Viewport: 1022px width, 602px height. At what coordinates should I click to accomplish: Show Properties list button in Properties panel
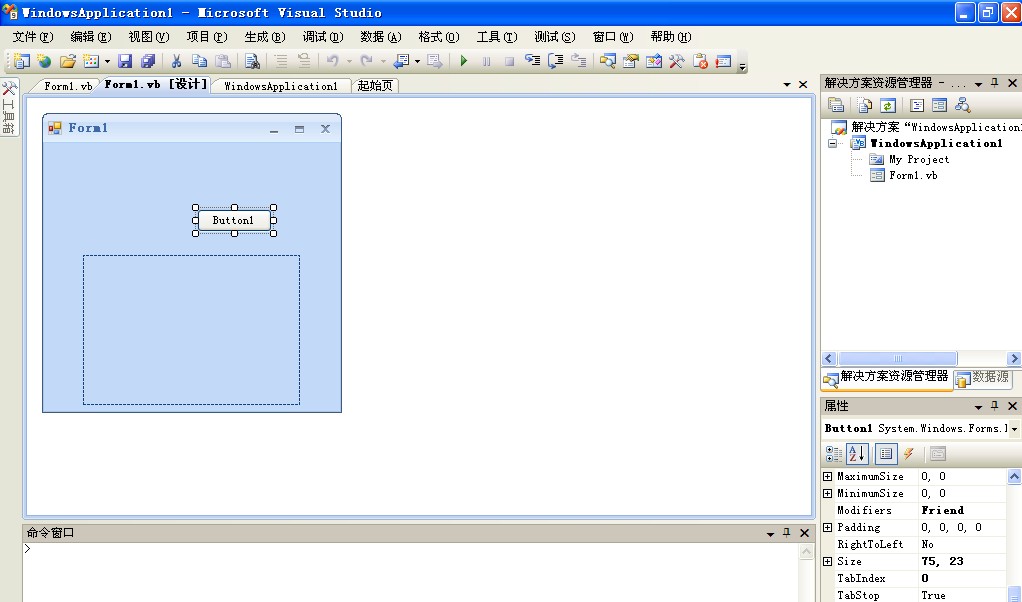point(886,454)
